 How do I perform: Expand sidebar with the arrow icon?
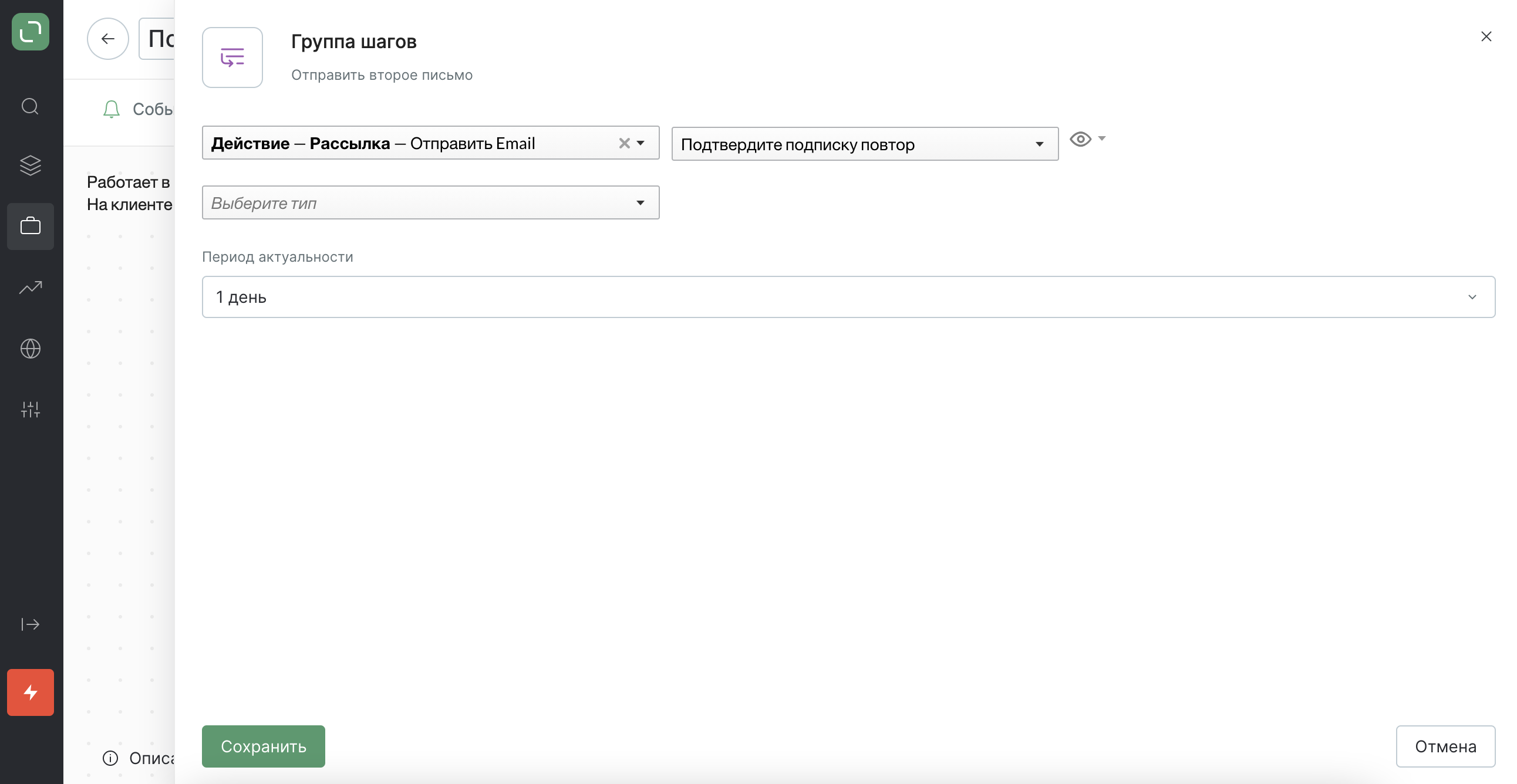tap(31, 624)
